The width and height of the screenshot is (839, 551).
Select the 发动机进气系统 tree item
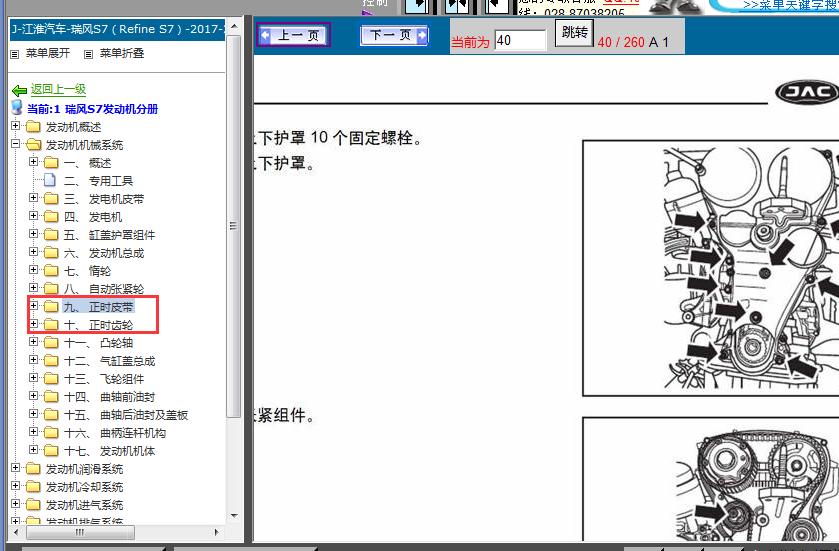pos(85,505)
